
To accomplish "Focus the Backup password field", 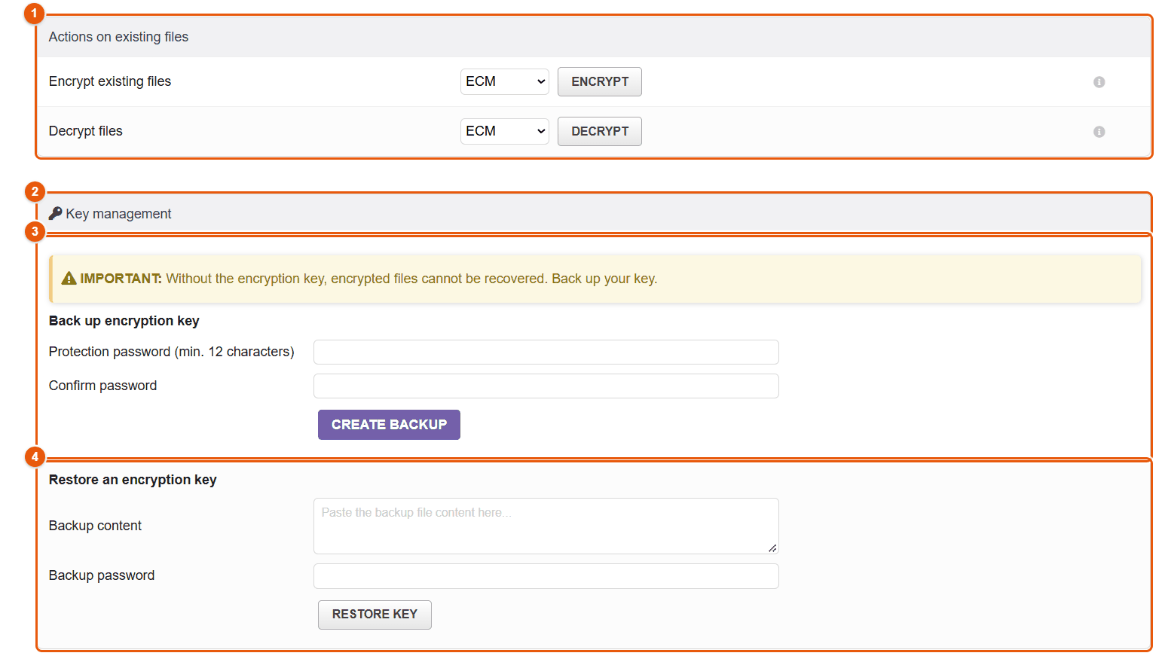I will click(x=546, y=576).
